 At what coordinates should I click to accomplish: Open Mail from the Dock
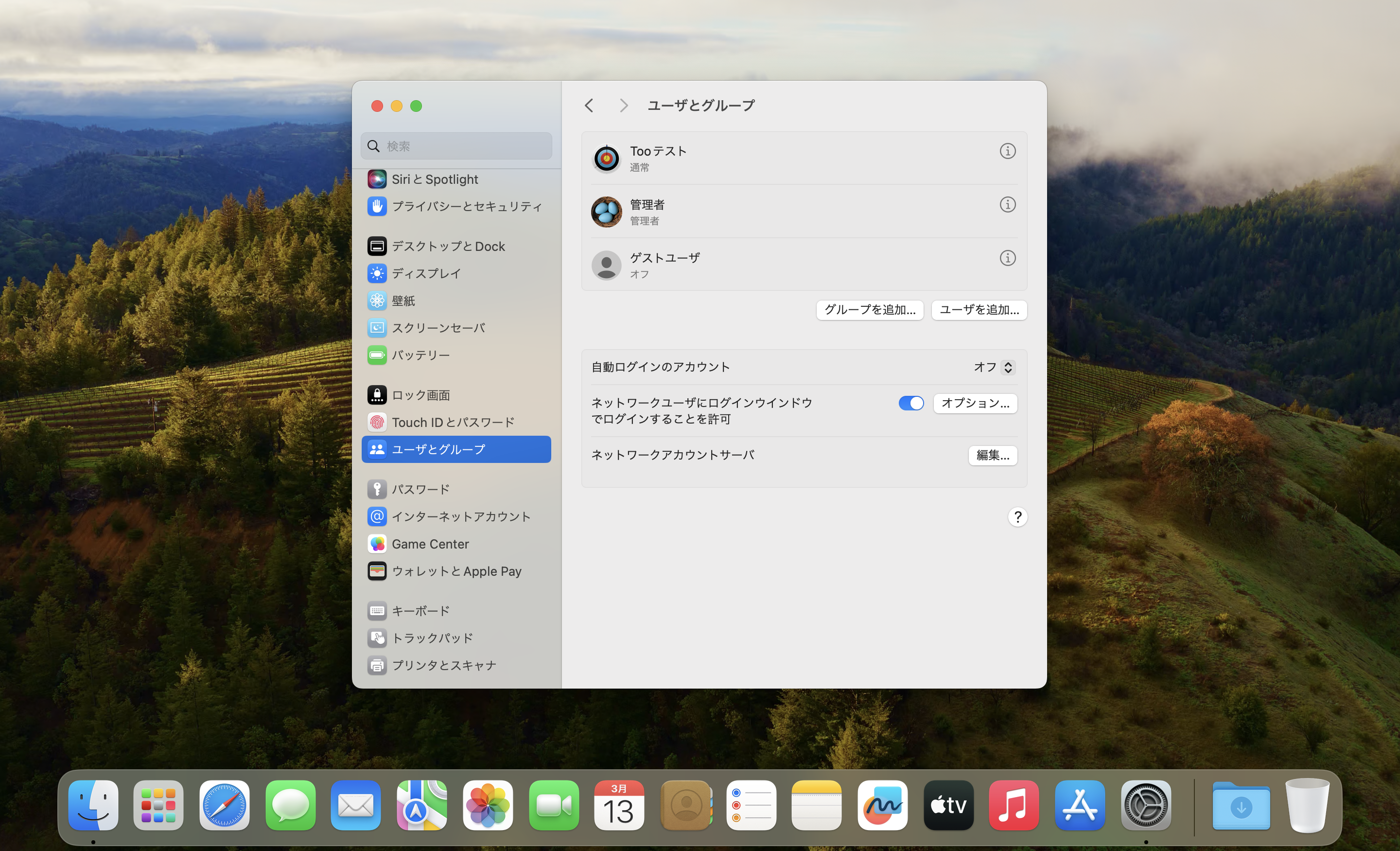[x=356, y=805]
